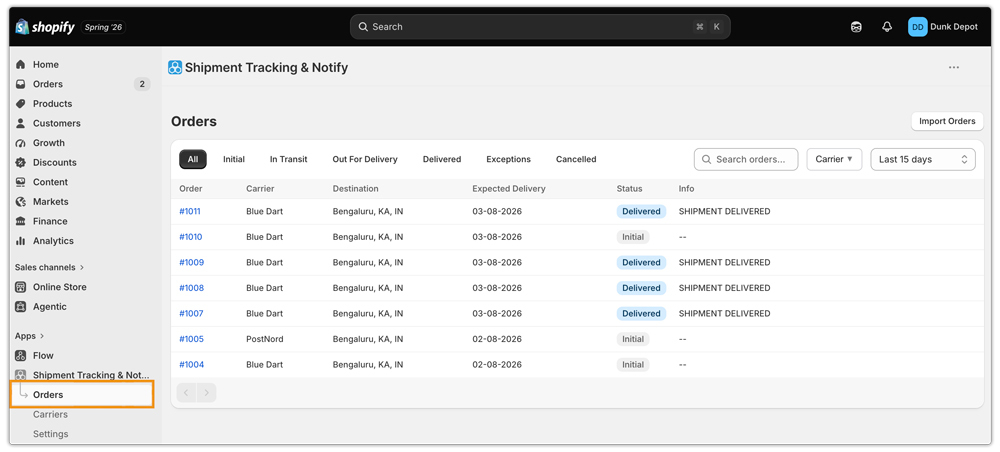The height and width of the screenshot is (452, 1000).
Task: Open Sidekick assistant icon in top bar
Action: click(857, 27)
